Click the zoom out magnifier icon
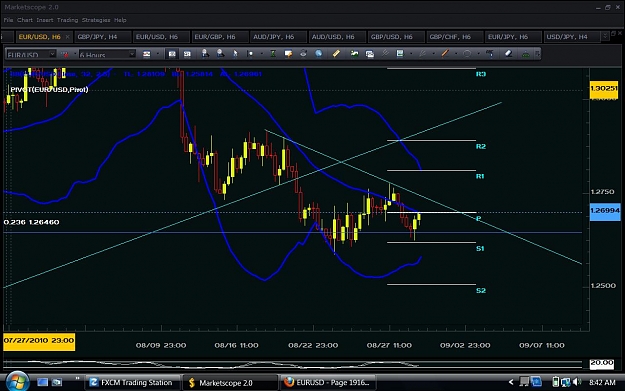The image size is (625, 391). tap(220, 53)
